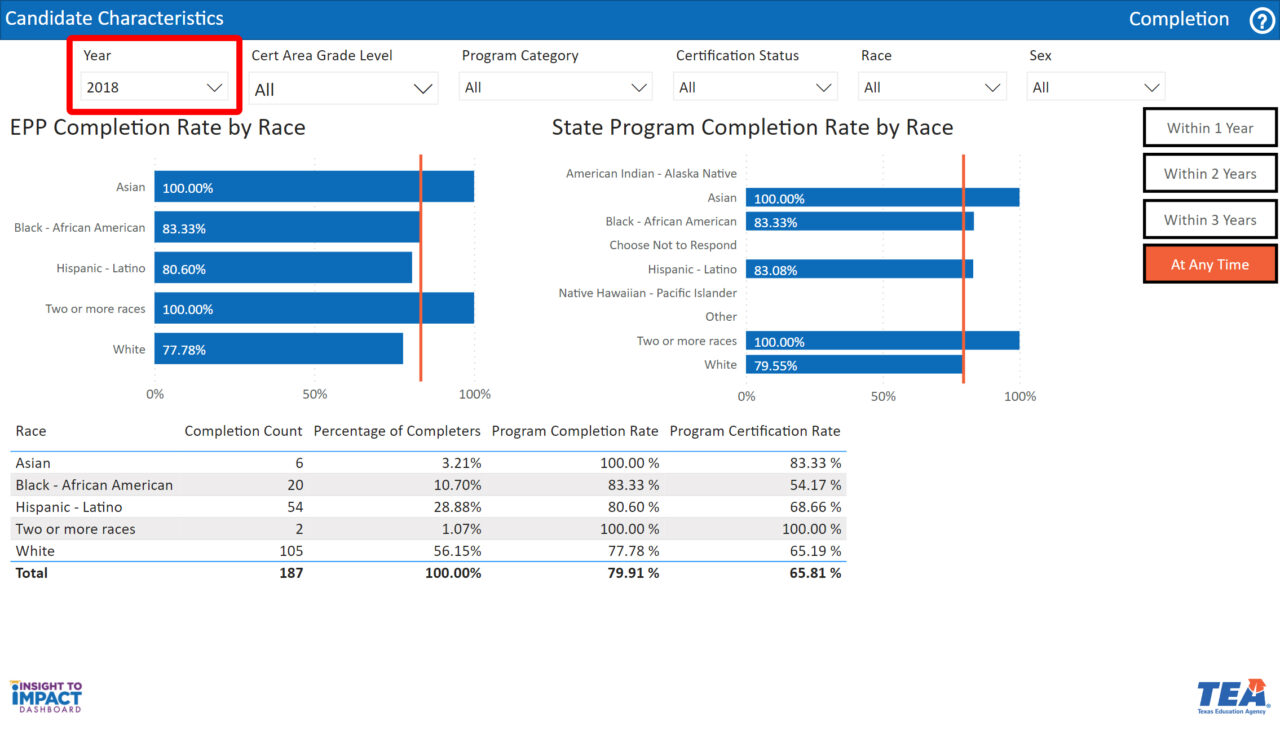The width and height of the screenshot is (1280, 729).
Task: Click the Completion Count column header
Action: 243,431
